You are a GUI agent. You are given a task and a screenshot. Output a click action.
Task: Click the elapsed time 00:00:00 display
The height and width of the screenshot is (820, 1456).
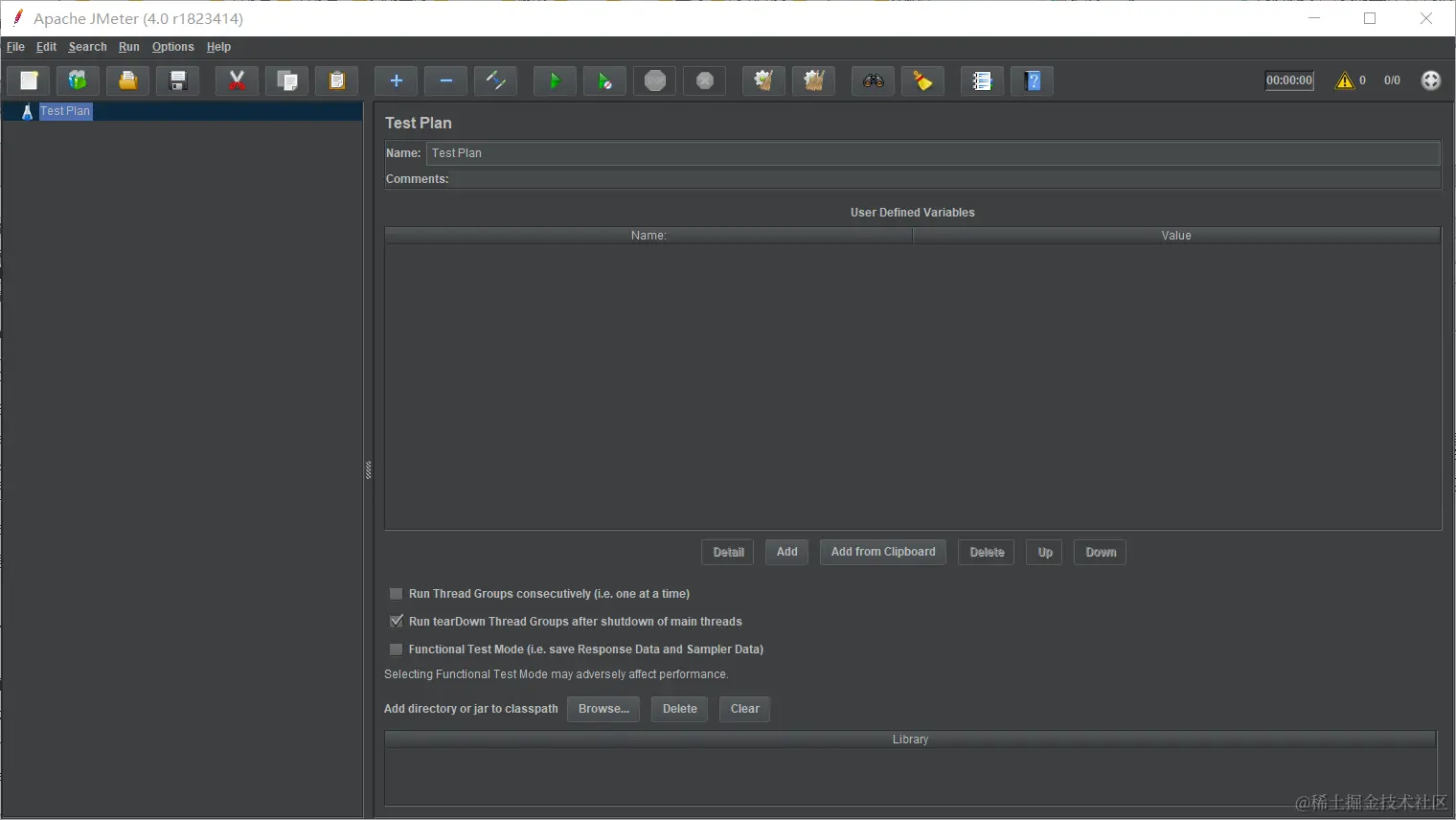click(x=1289, y=80)
